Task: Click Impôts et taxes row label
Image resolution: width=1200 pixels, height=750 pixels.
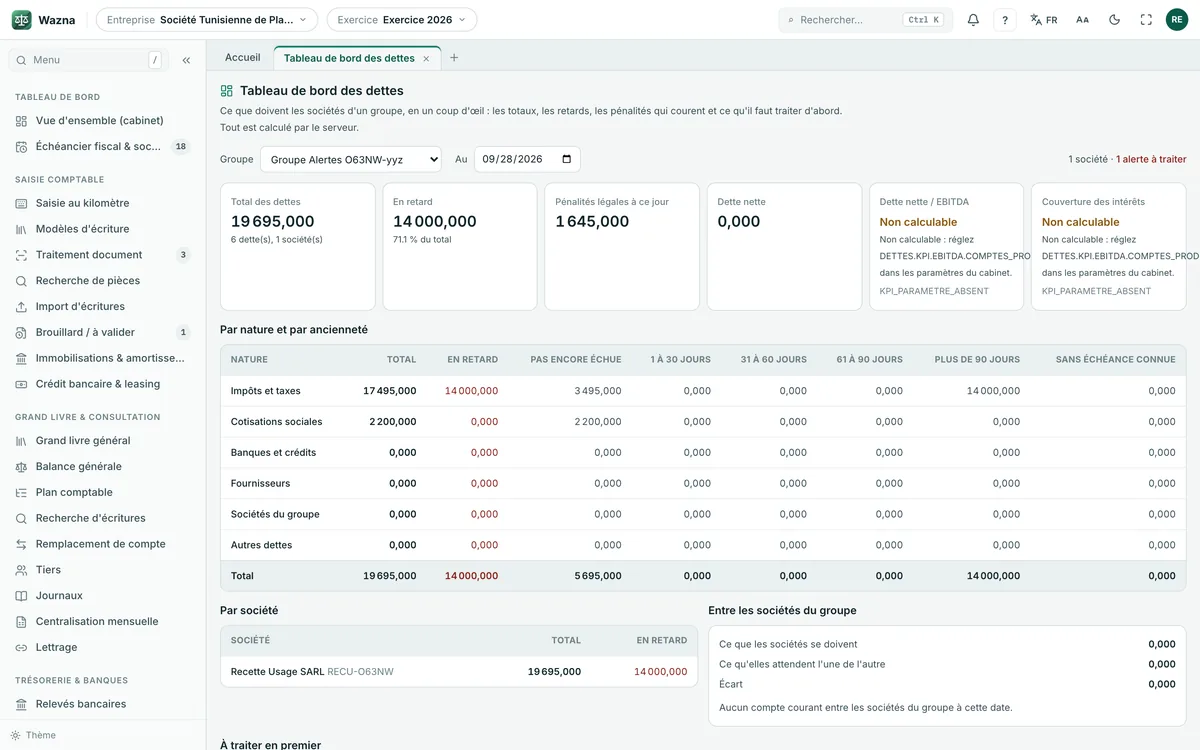Action: 266,391
